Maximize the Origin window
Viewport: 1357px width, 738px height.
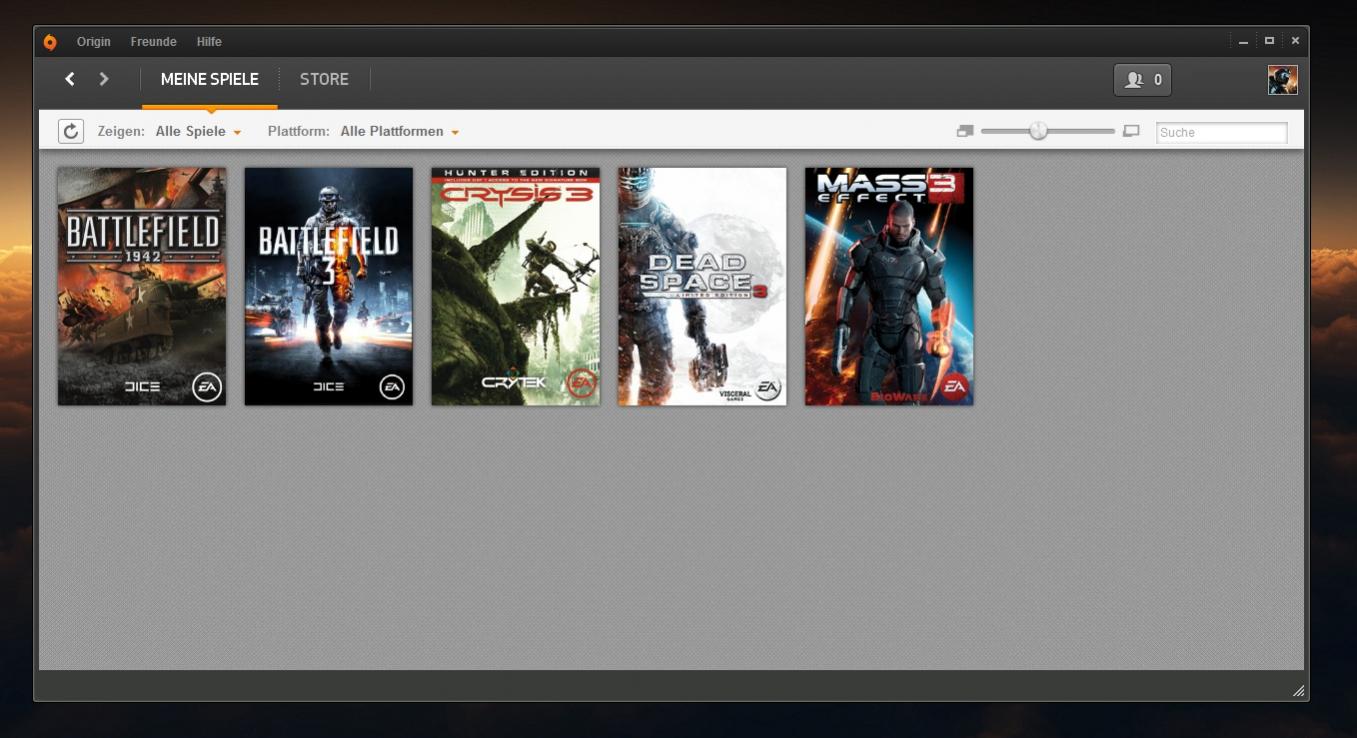1269,41
